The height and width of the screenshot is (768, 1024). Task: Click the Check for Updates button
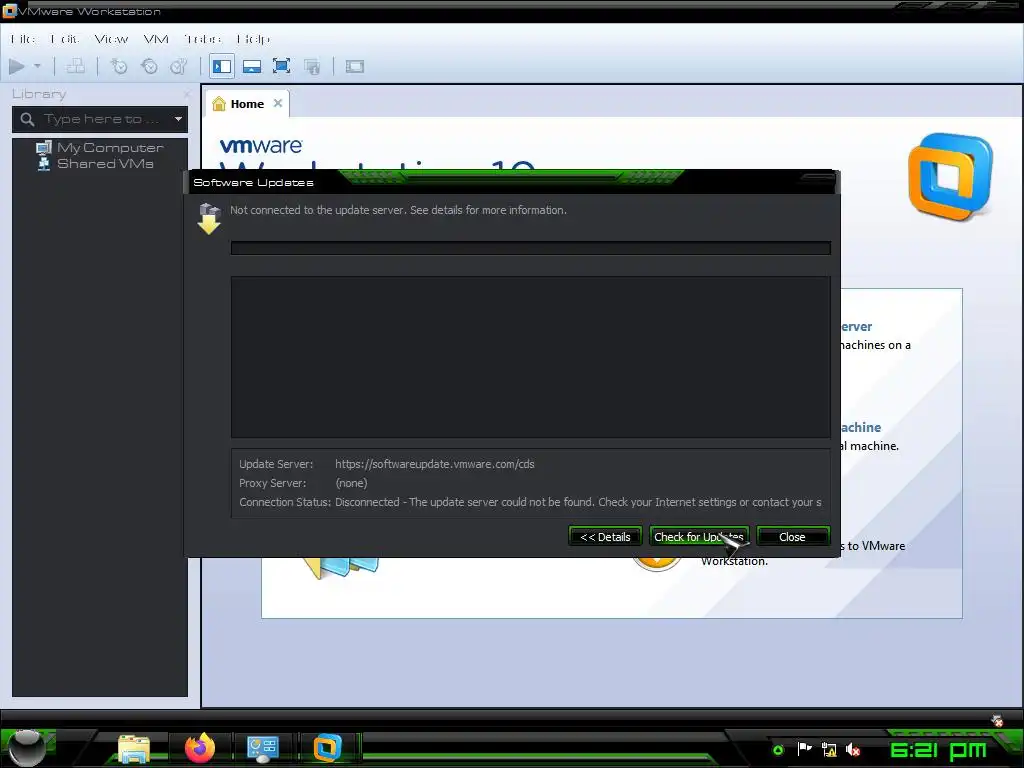coord(699,537)
